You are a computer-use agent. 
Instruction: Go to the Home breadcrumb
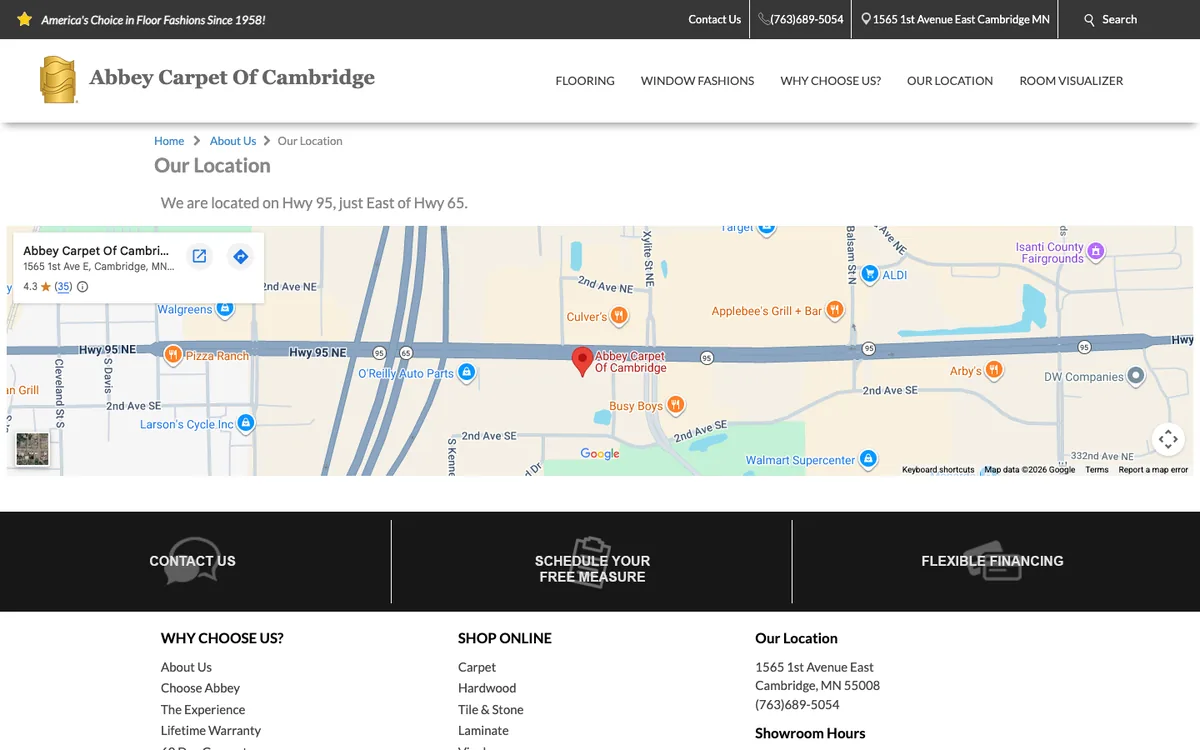[169, 141]
